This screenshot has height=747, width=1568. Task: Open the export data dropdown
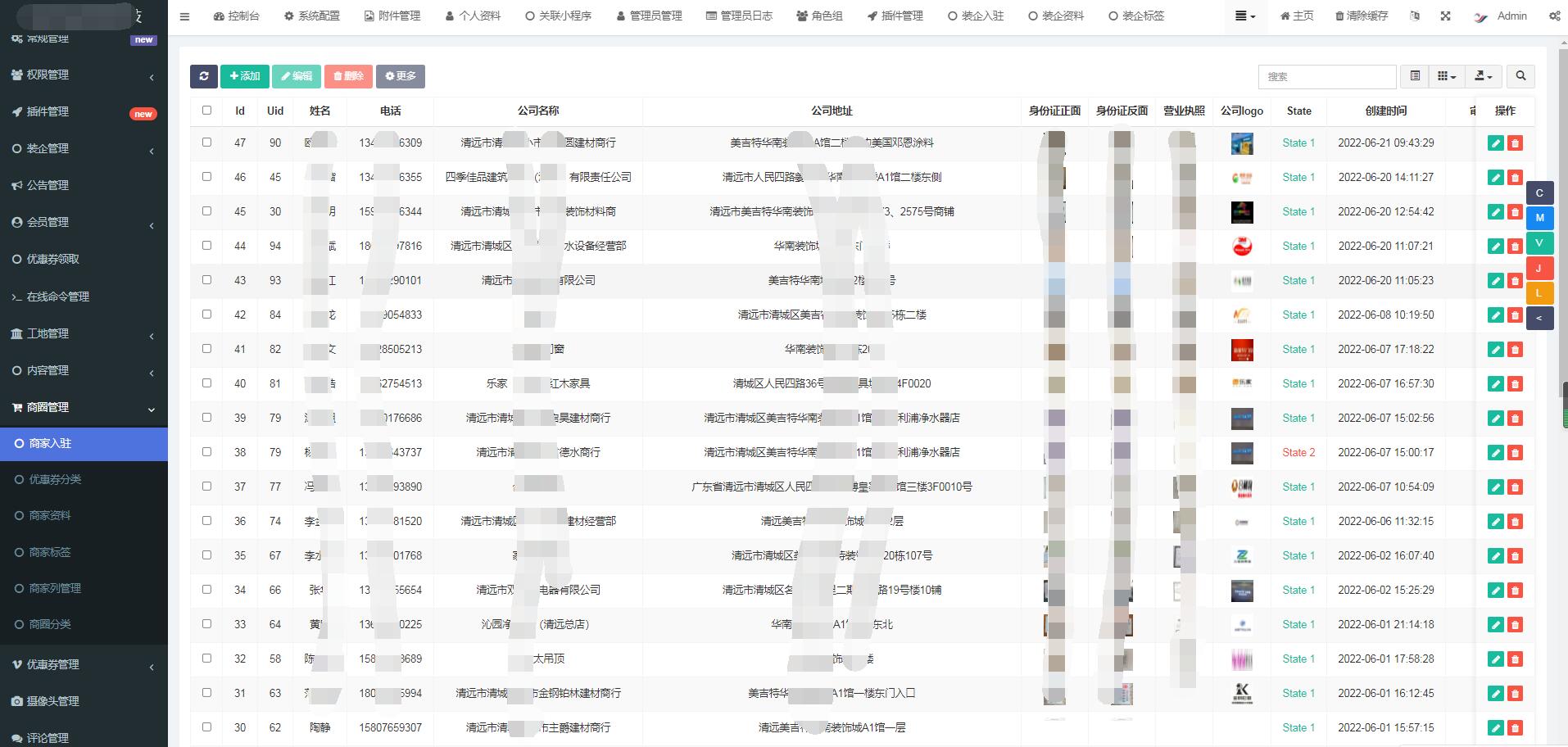(1484, 76)
